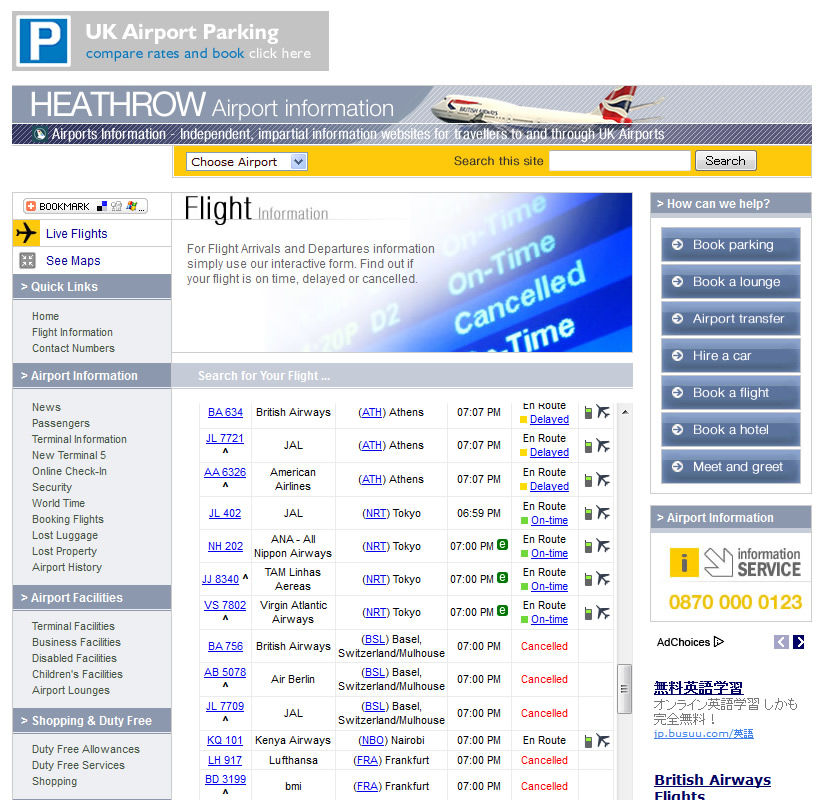Click the AdChoices next arrow icon
Viewport: 824px width, 800px height.
(798, 642)
